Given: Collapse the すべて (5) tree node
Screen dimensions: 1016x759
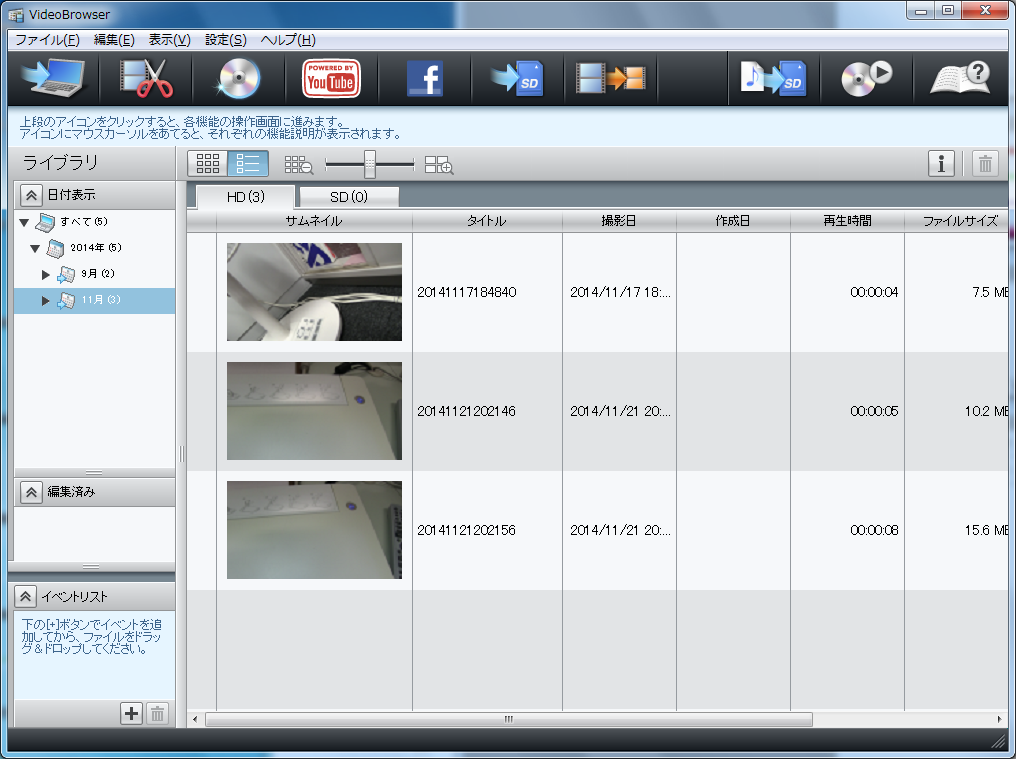Looking at the screenshot, I should (x=24, y=222).
